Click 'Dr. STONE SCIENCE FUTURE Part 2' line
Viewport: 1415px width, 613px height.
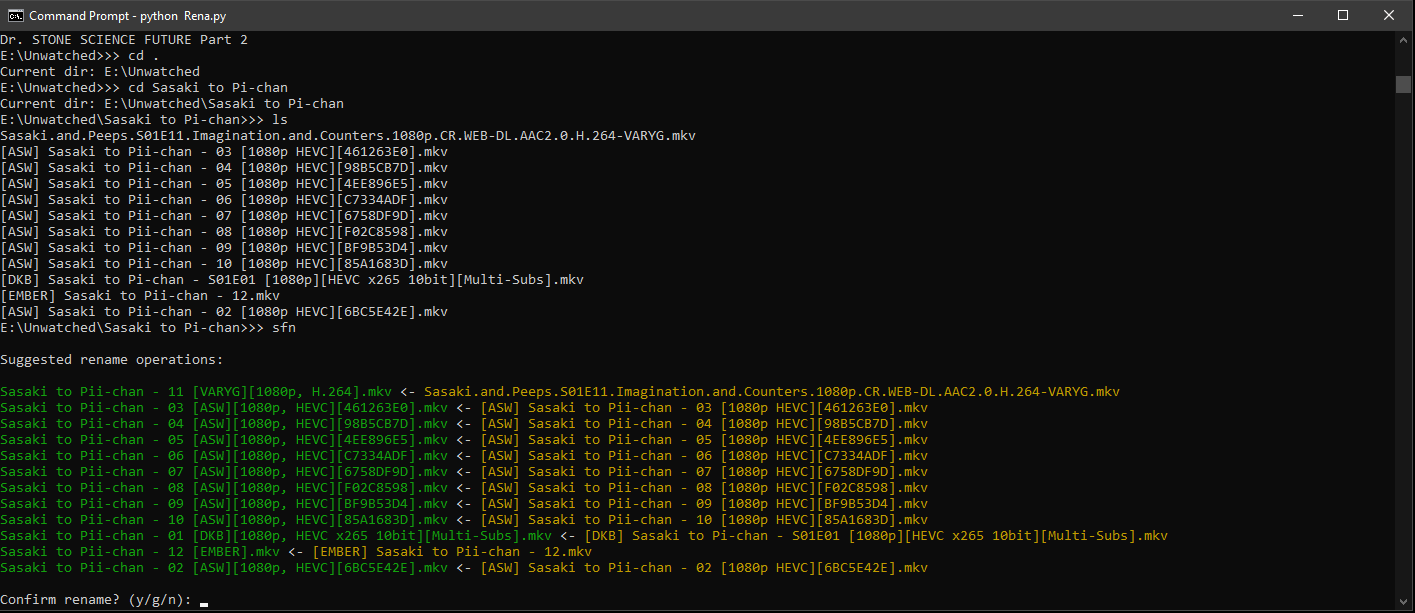124,40
